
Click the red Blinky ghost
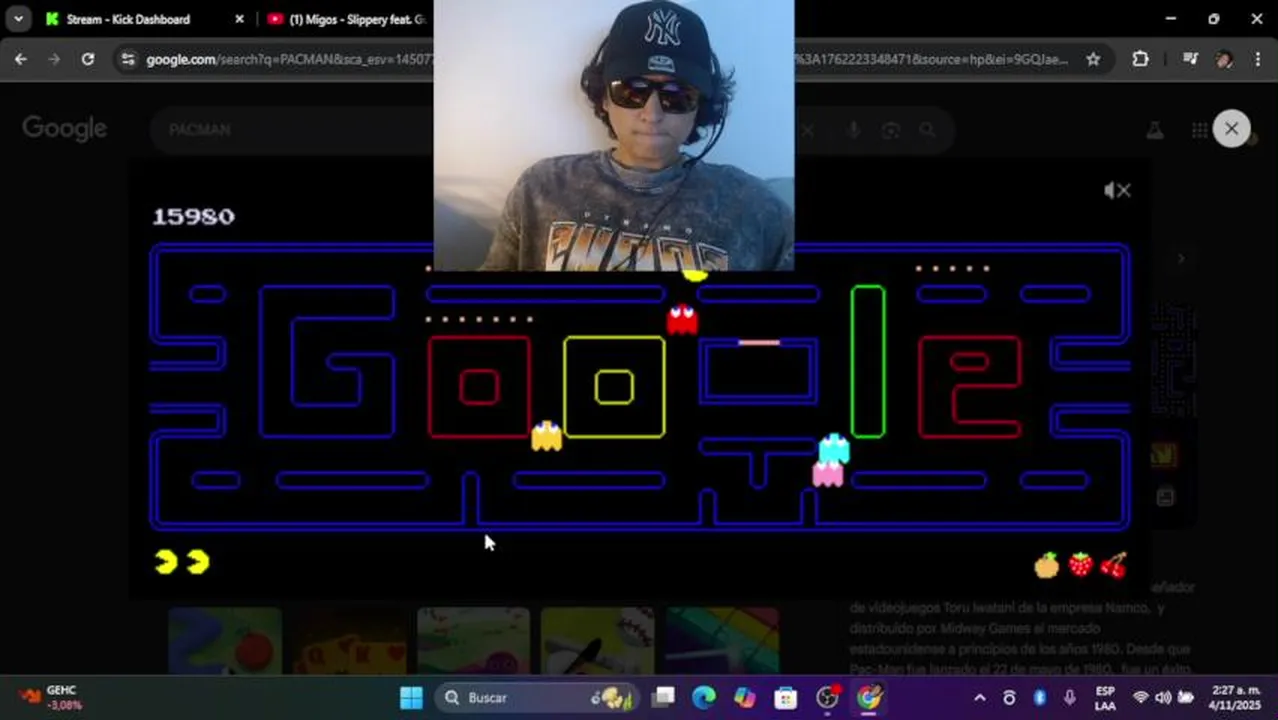coord(682,319)
